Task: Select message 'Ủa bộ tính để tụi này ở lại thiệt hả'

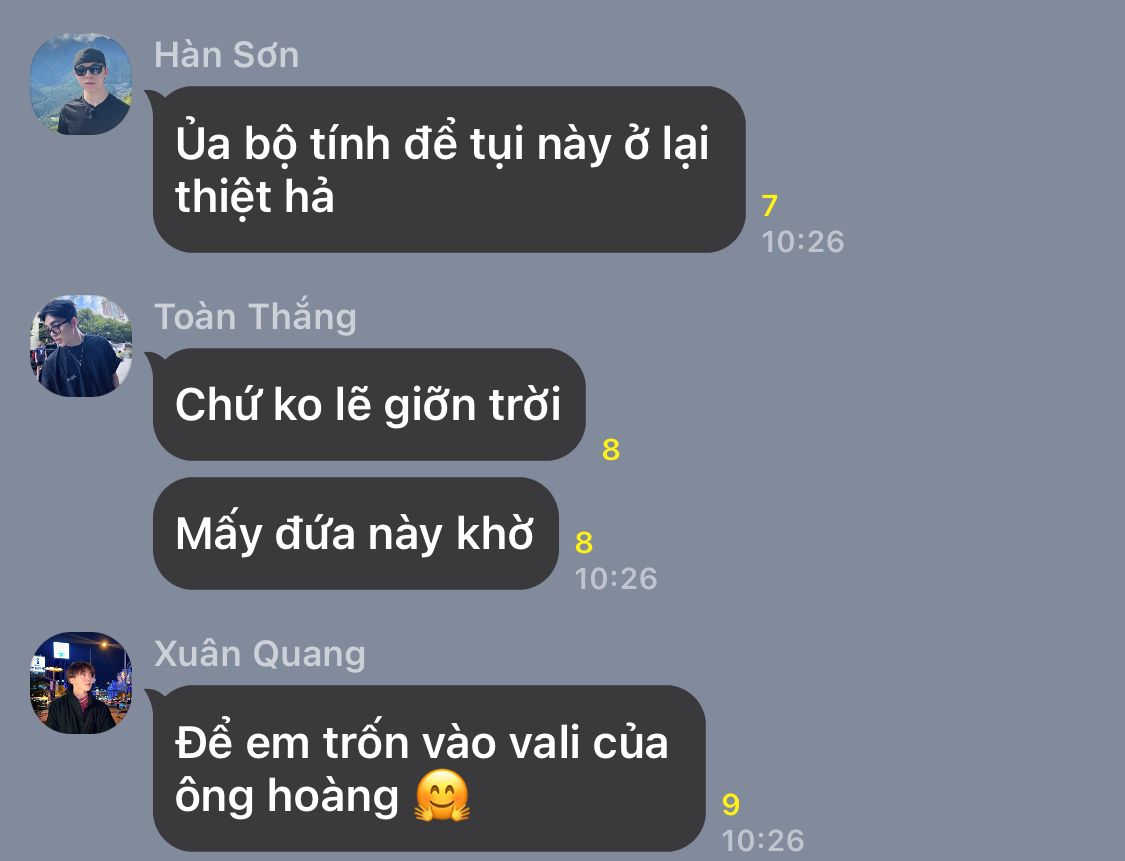Action: click(449, 169)
